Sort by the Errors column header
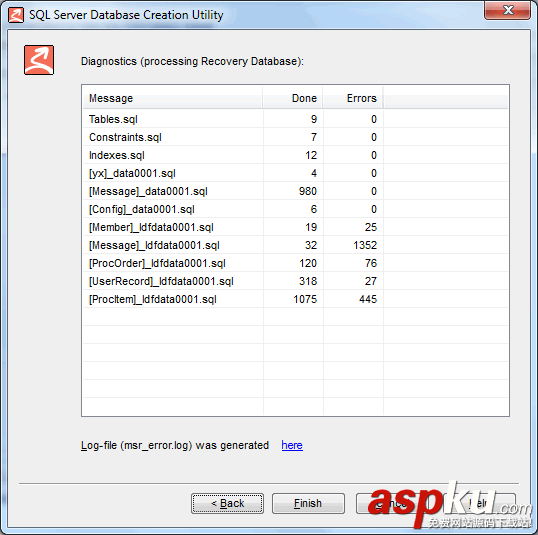 (353, 98)
